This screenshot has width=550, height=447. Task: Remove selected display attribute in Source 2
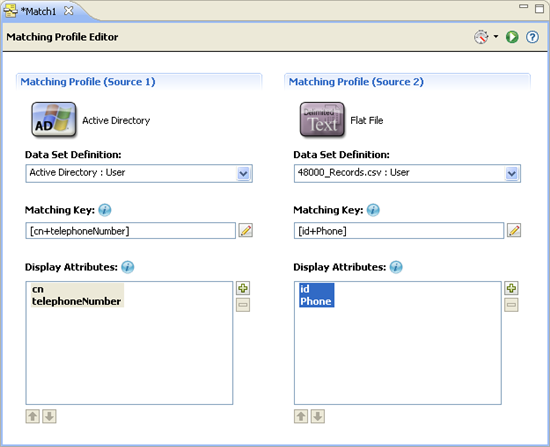click(x=511, y=305)
